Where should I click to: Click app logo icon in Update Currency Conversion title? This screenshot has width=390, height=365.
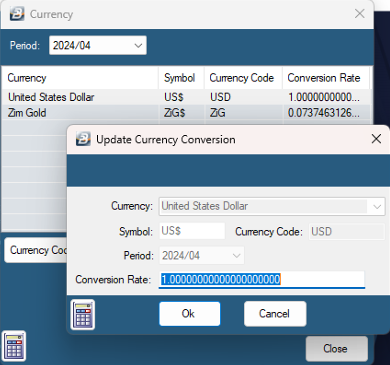[83, 139]
